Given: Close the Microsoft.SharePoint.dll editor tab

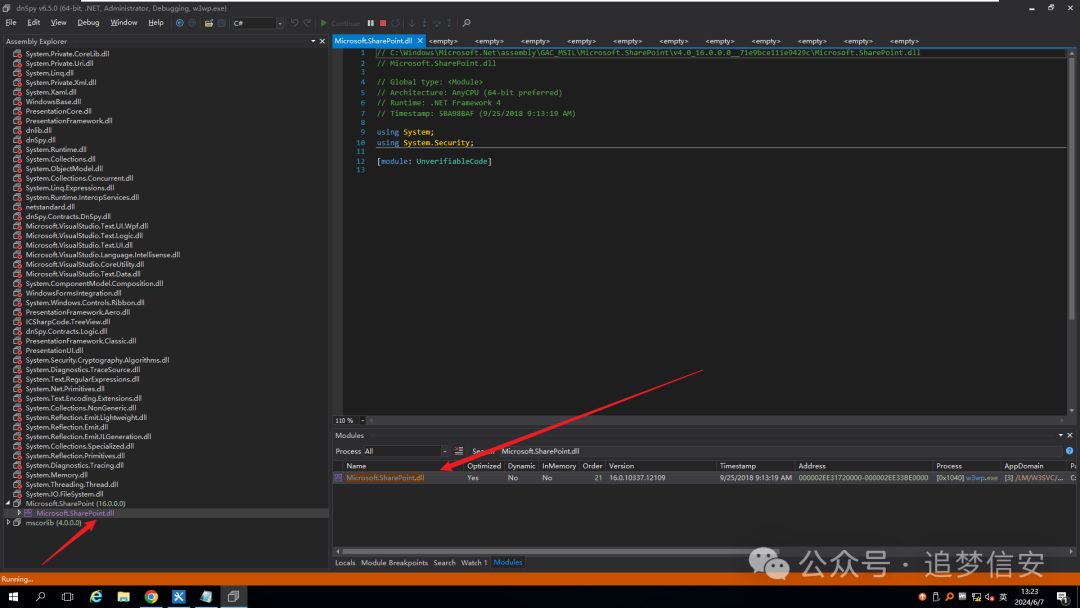Looking at the screenshot, I should pyautogui.click(x=420, y=41).
